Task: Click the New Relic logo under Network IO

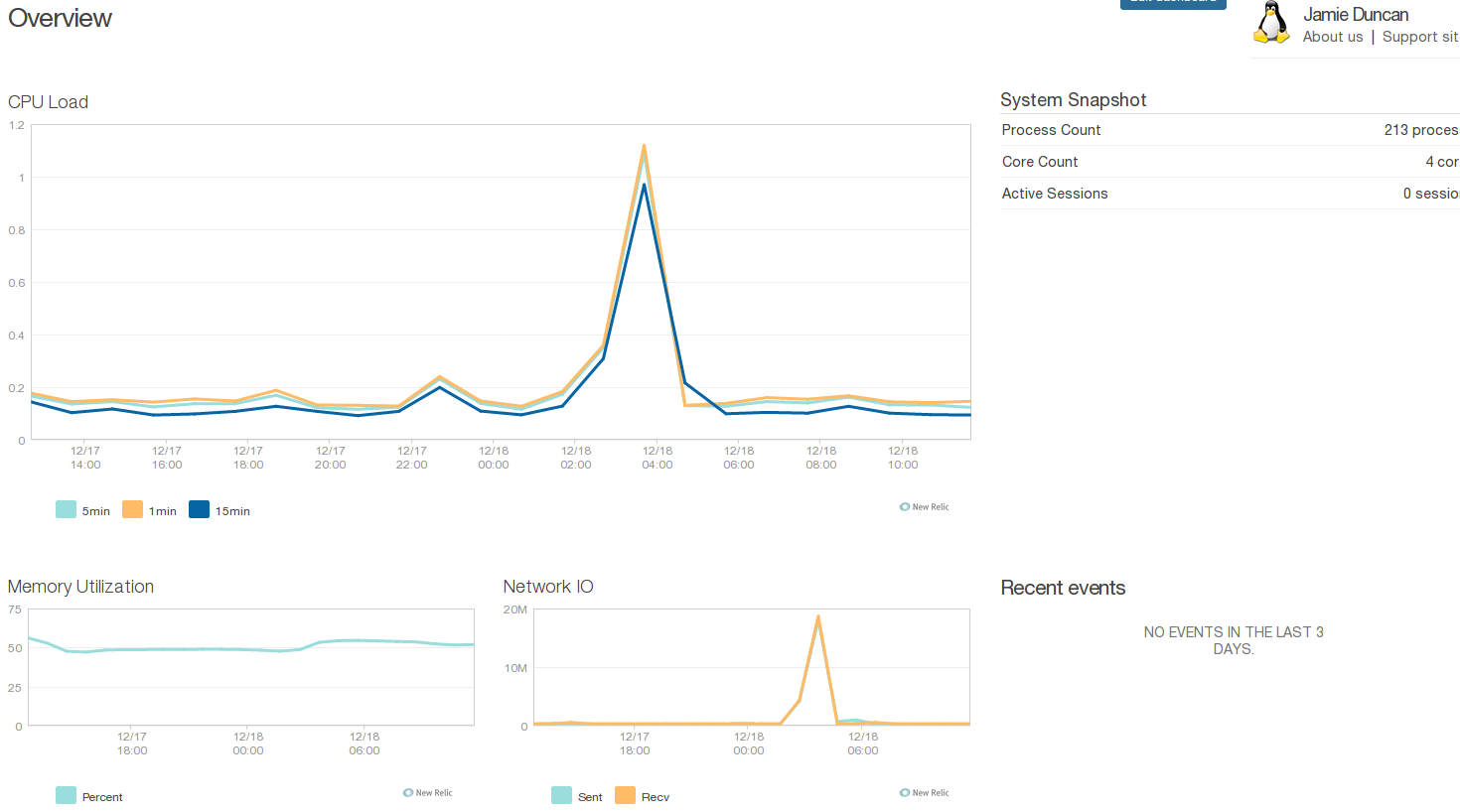Action: click(x=924, y=793)
